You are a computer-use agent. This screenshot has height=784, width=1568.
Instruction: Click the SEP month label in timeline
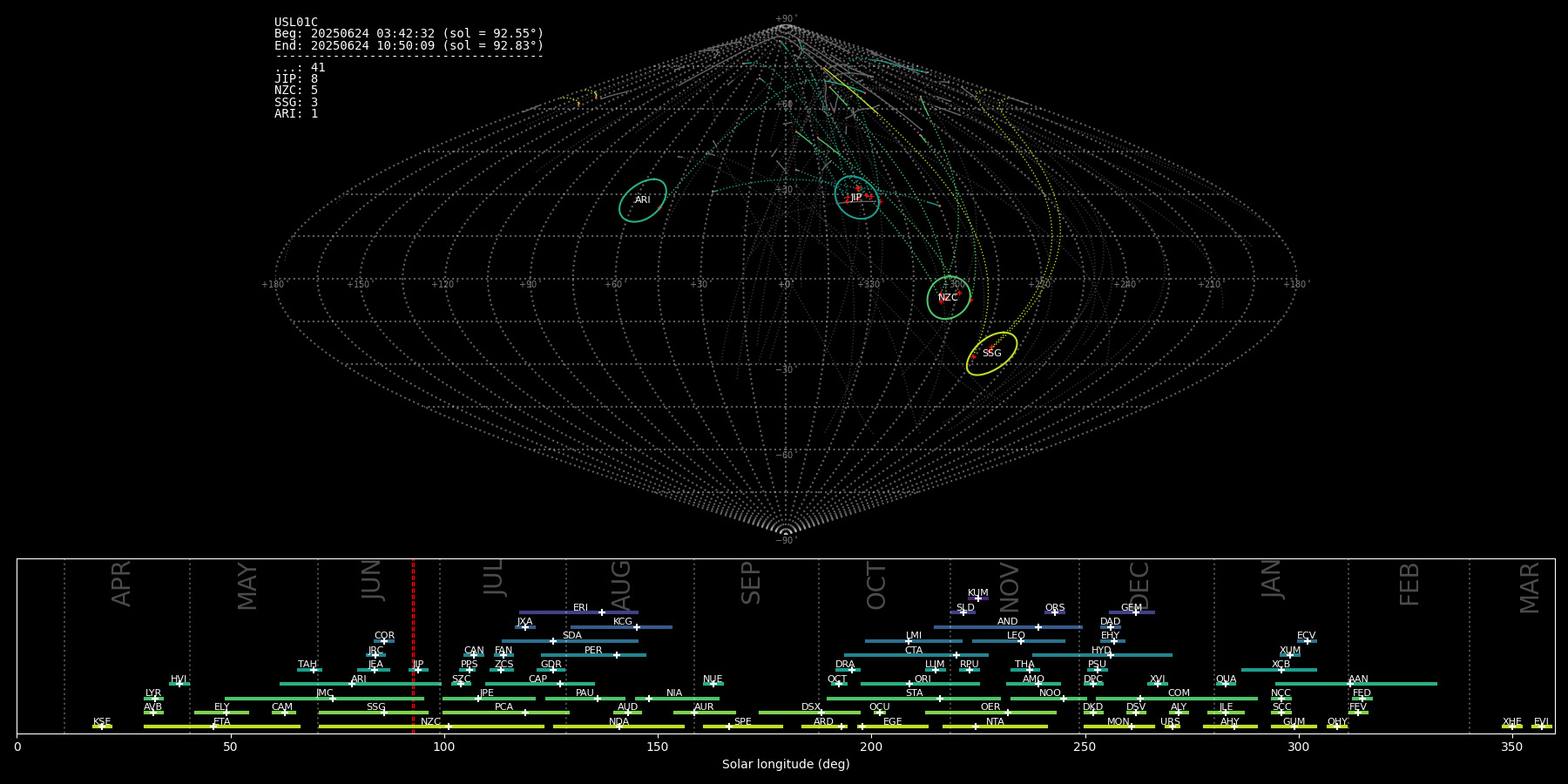(x=751, y=583)
